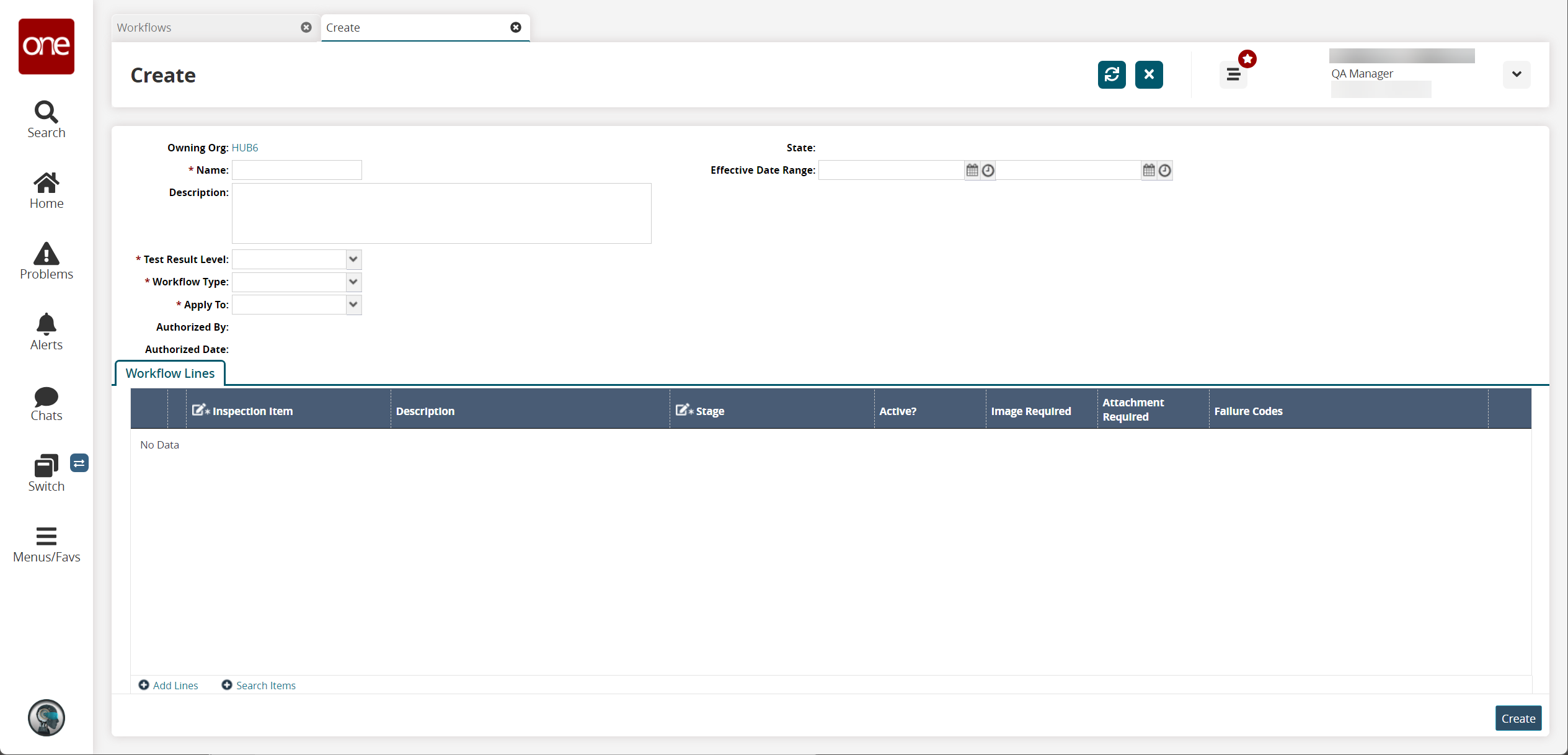Select the Create tab
This screenshot has width=1568, height=755.
click(425, 28)
